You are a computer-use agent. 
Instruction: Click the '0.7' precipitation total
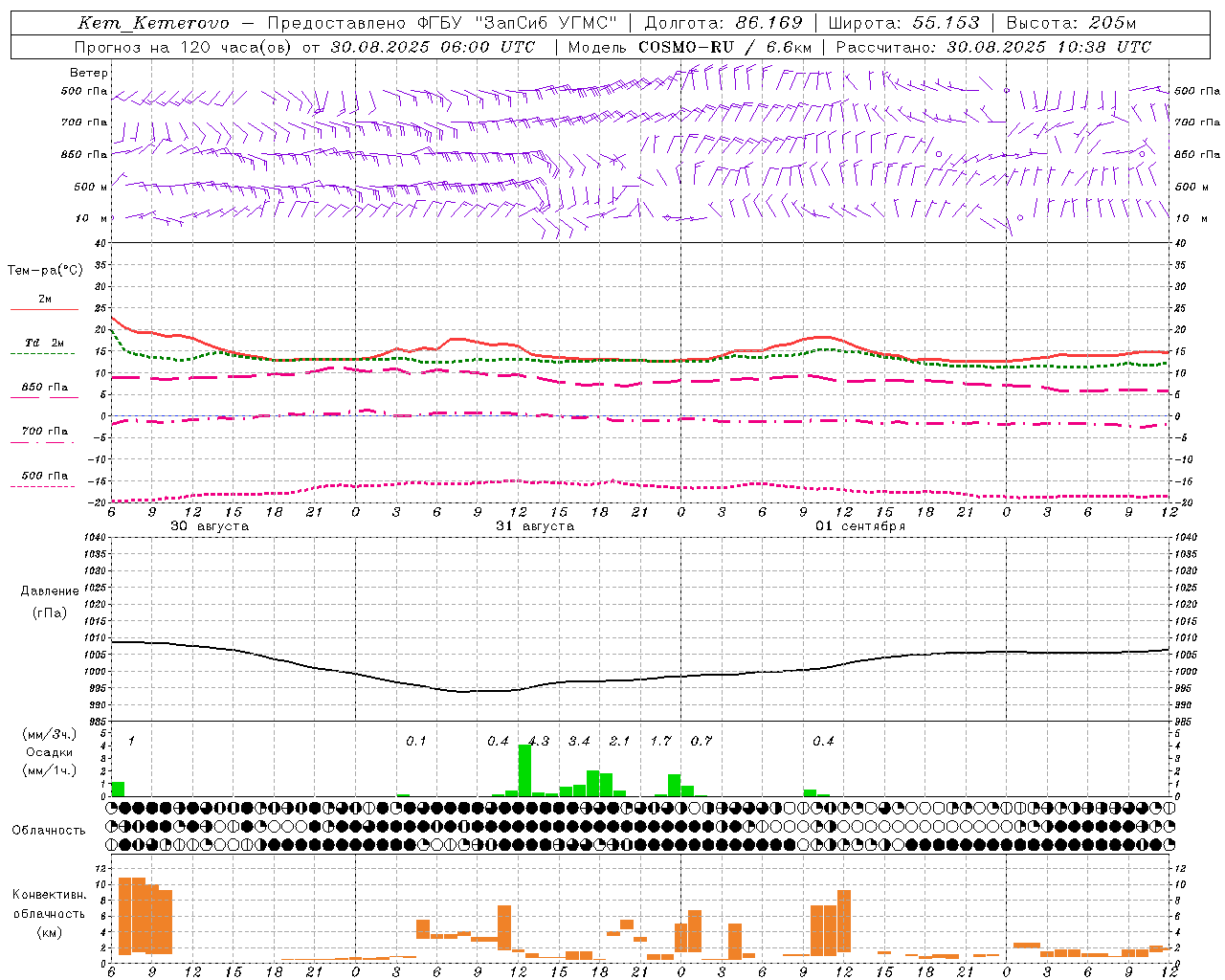[701, 742]
